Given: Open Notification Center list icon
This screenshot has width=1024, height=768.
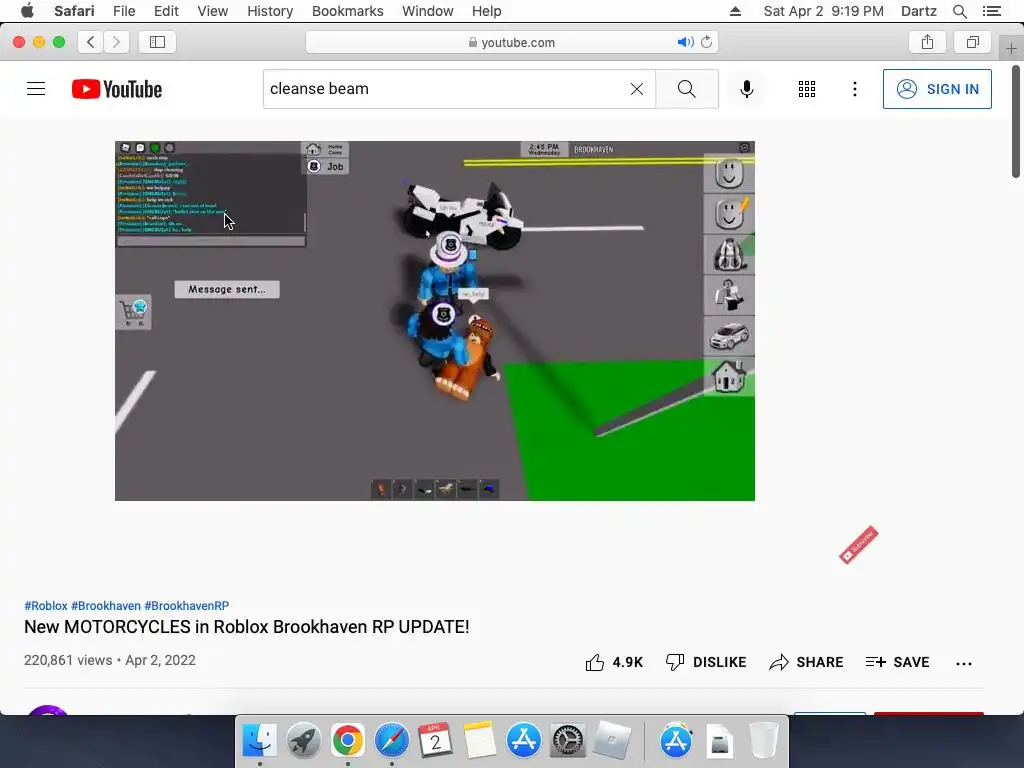Looking at the screenshot, I should tap(991, 11).
